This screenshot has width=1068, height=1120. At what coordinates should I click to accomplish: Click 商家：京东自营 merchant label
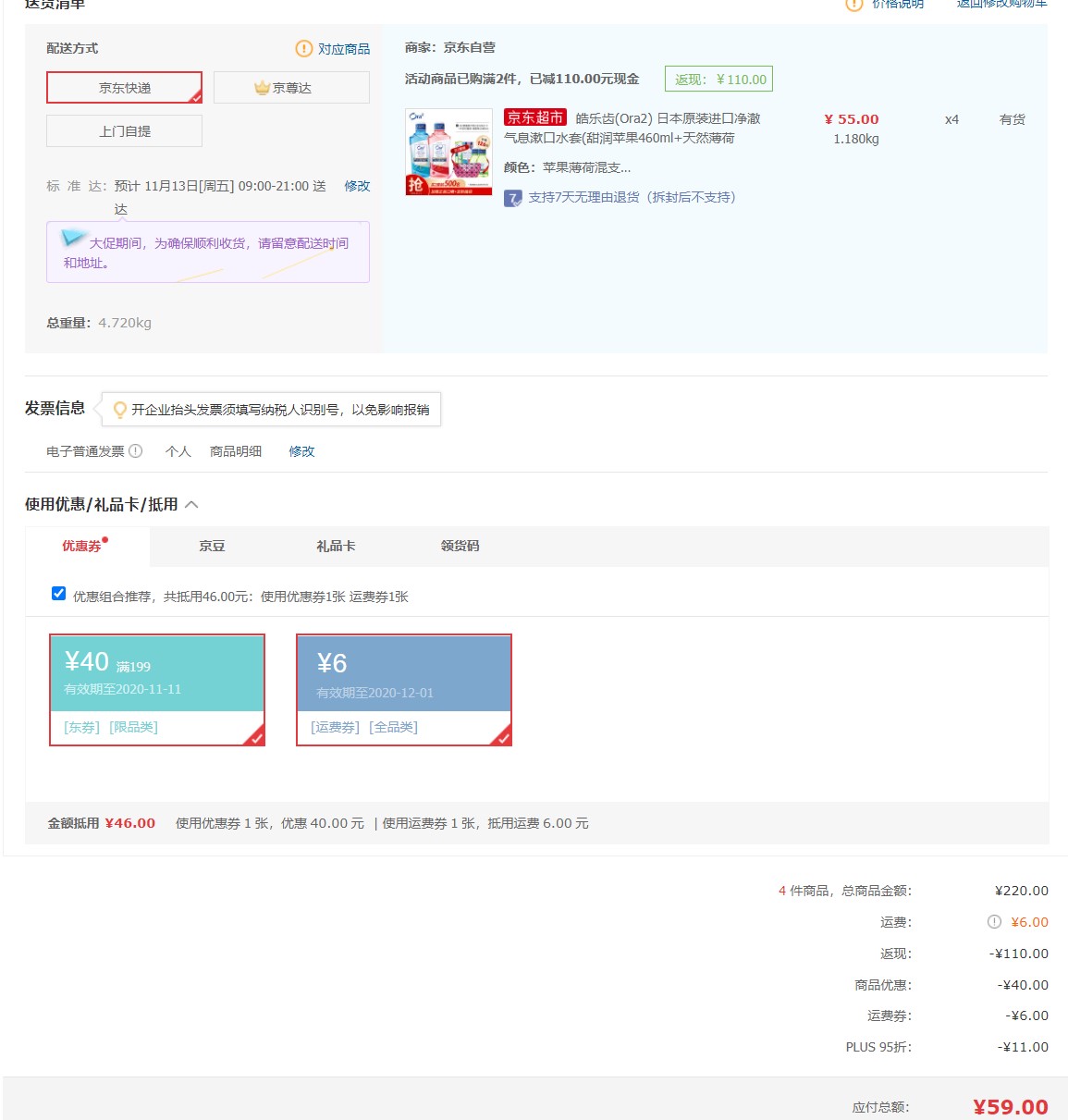[x=450, y=47]
